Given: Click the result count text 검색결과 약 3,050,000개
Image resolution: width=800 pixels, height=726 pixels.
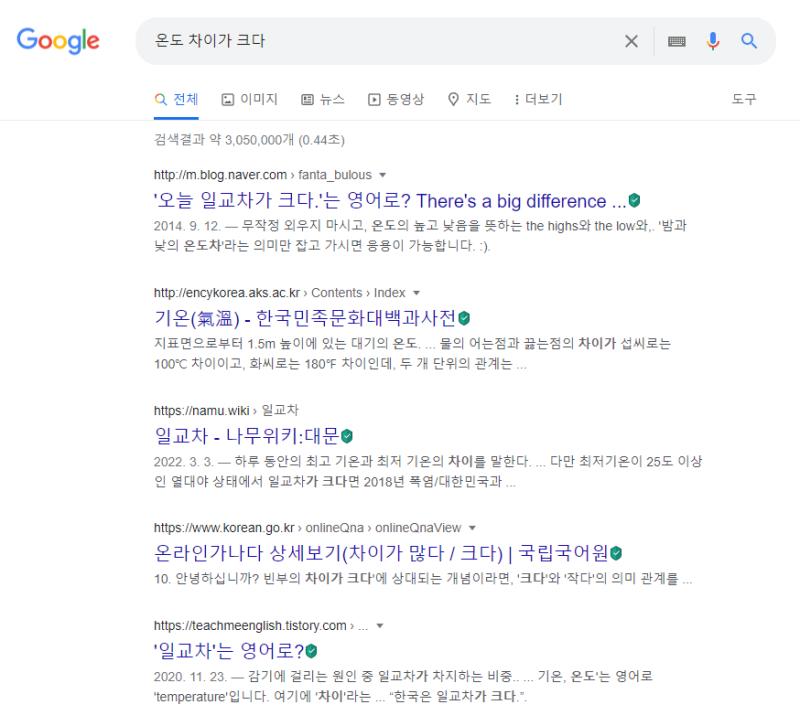Looking at the screenshot, I should click(x=249, y=140).
